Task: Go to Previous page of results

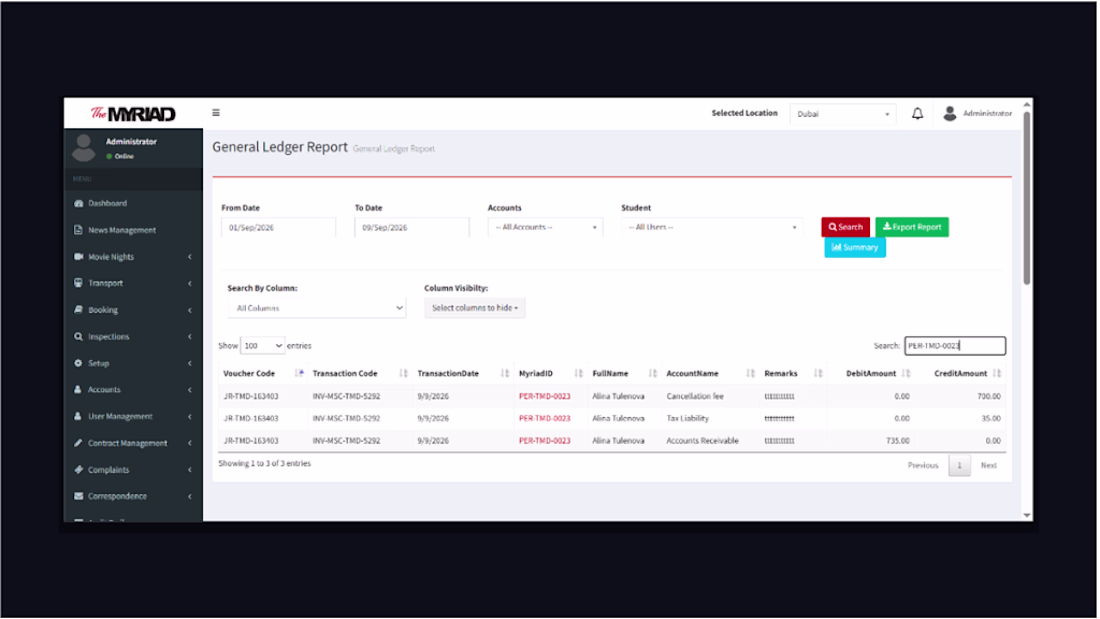Action: 923,465
